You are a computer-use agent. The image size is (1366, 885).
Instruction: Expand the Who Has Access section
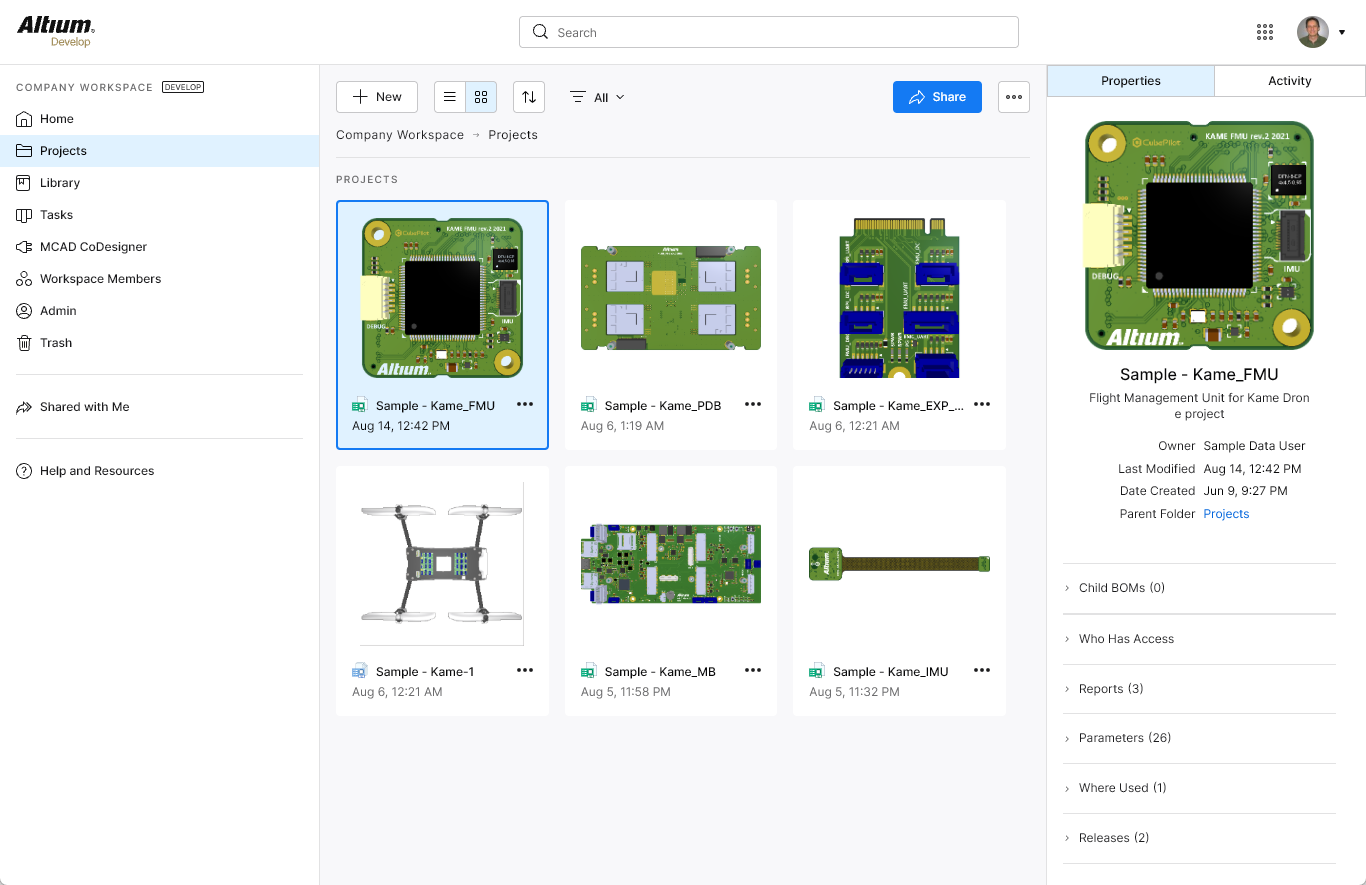(1126, 639)
